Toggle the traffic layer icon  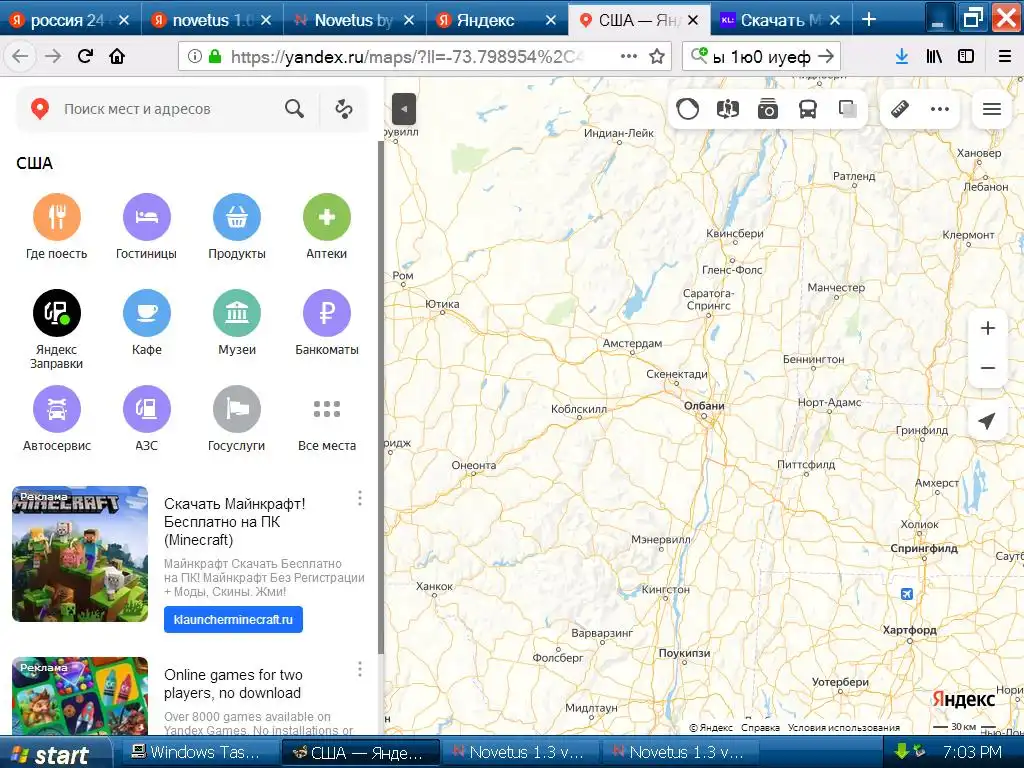(x=688, y=109)
